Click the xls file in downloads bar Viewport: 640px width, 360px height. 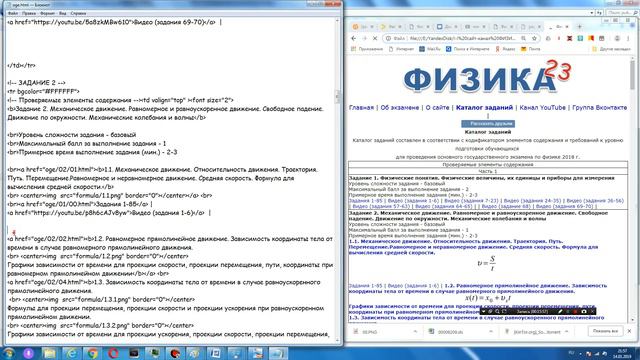click(x=450, y=332)
